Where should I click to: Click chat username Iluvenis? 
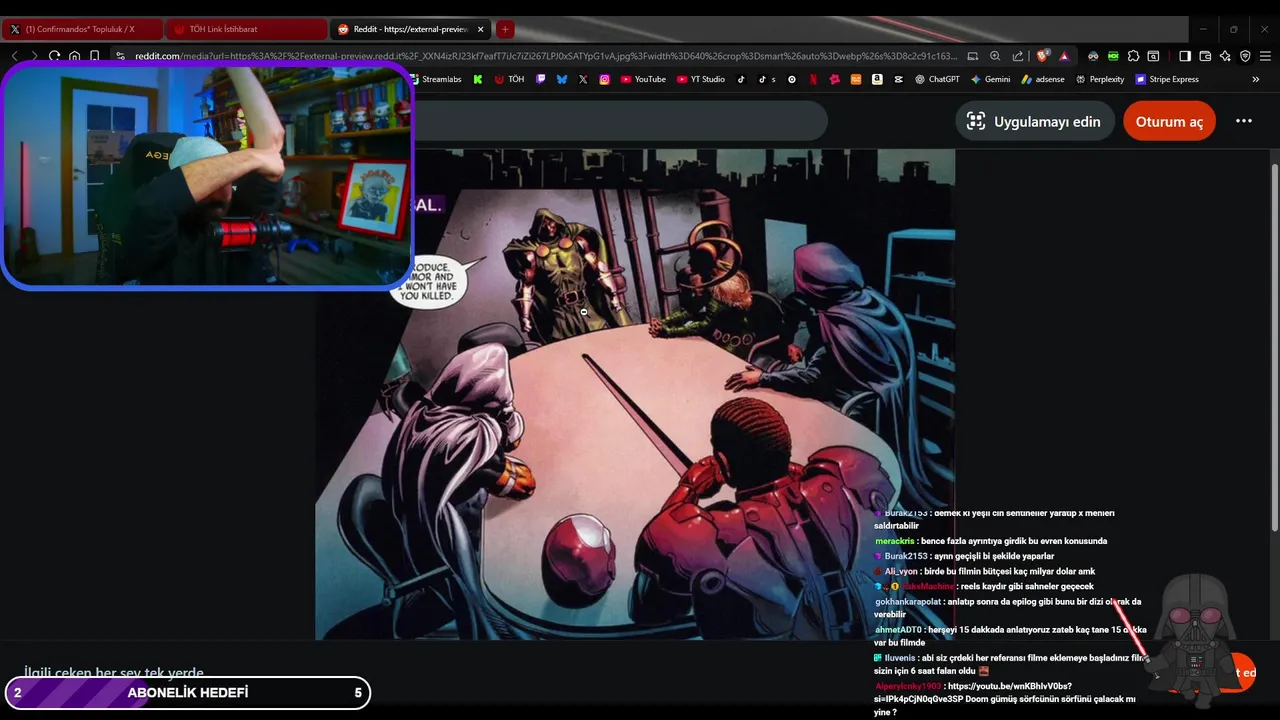(899, 658)
